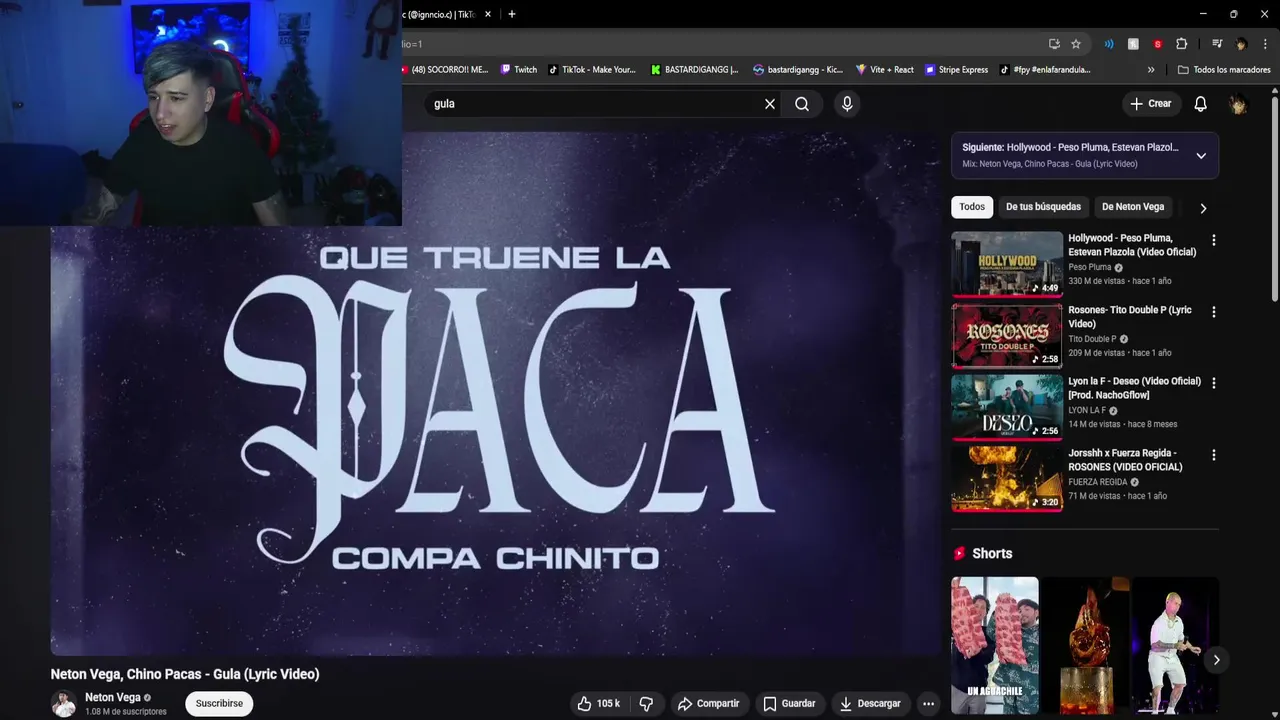1280x720 pixels.
Task: Click the Shorts section logo icon
Action: [x=959, y=553]
